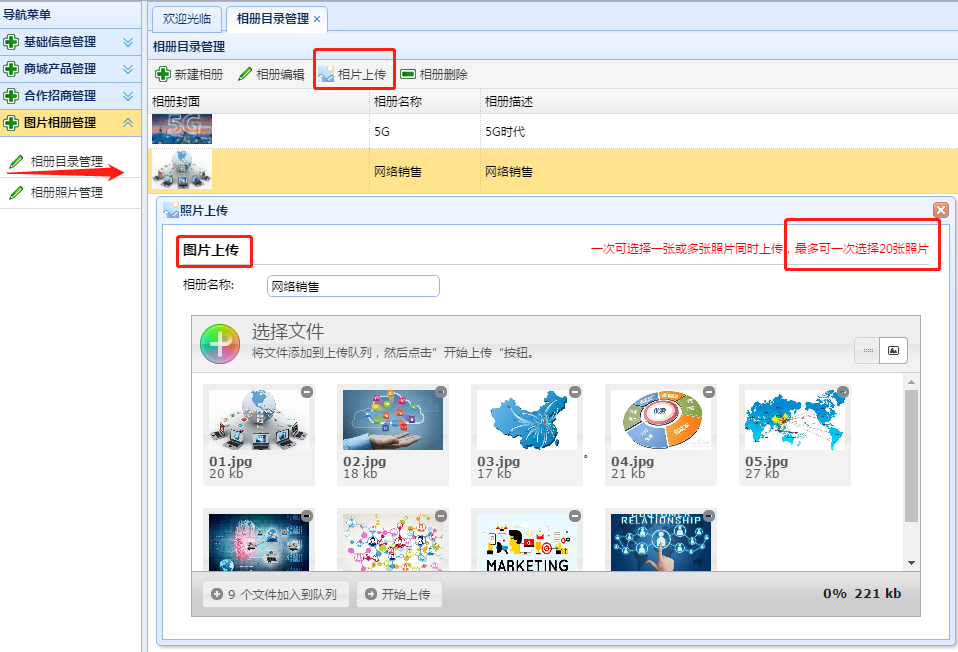The width and height of the screenshot is (958, 652).
Task: Switch queue to thumbnail view
Action: click(893, 350)
